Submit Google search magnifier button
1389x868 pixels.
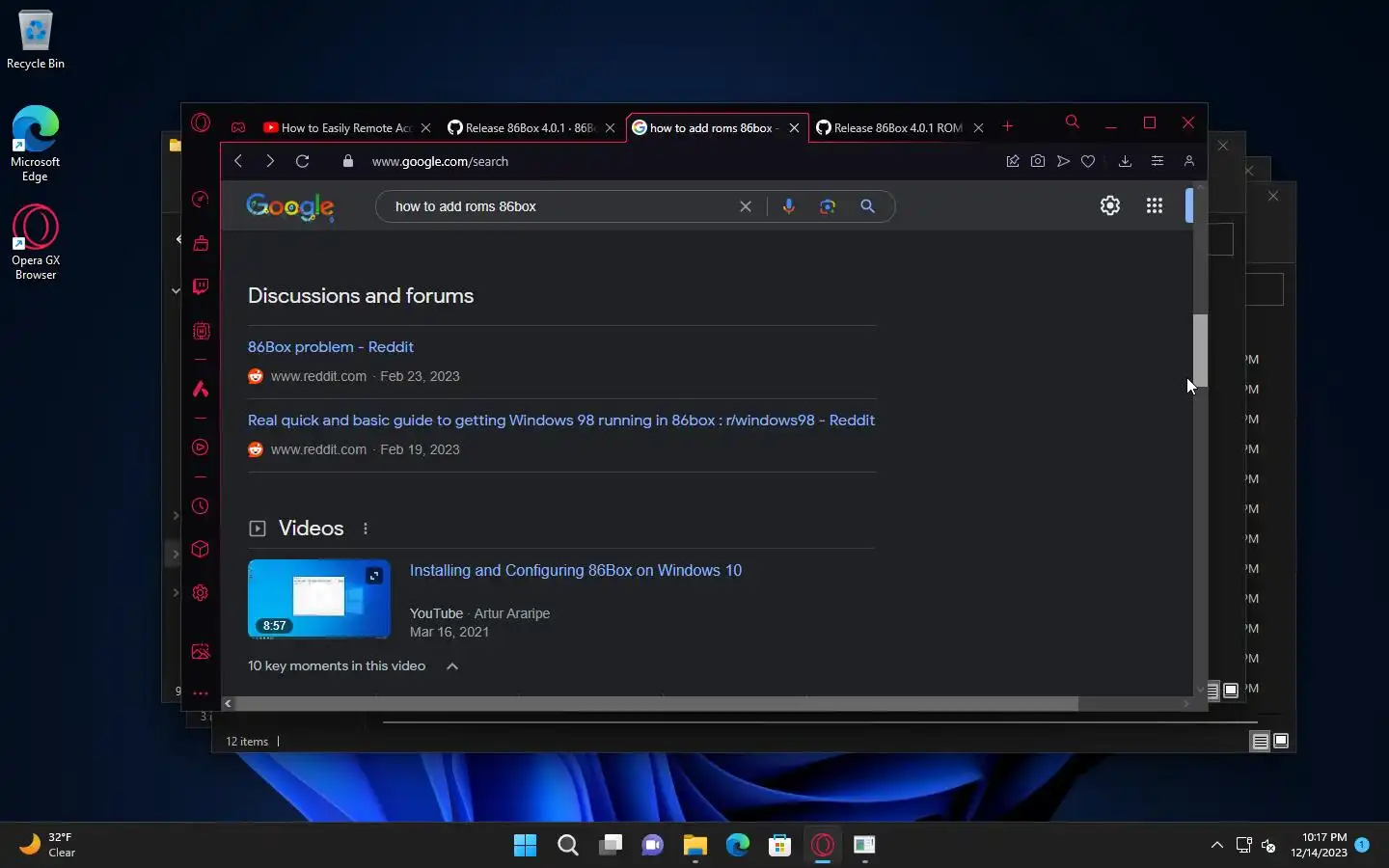867,206
